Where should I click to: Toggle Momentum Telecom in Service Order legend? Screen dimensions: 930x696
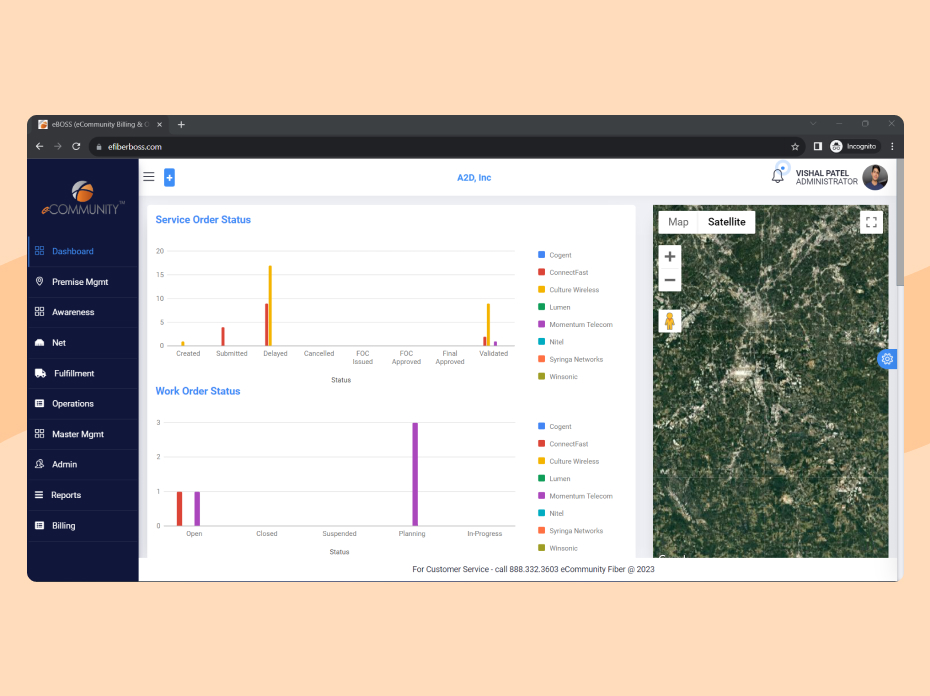(575, 325)
